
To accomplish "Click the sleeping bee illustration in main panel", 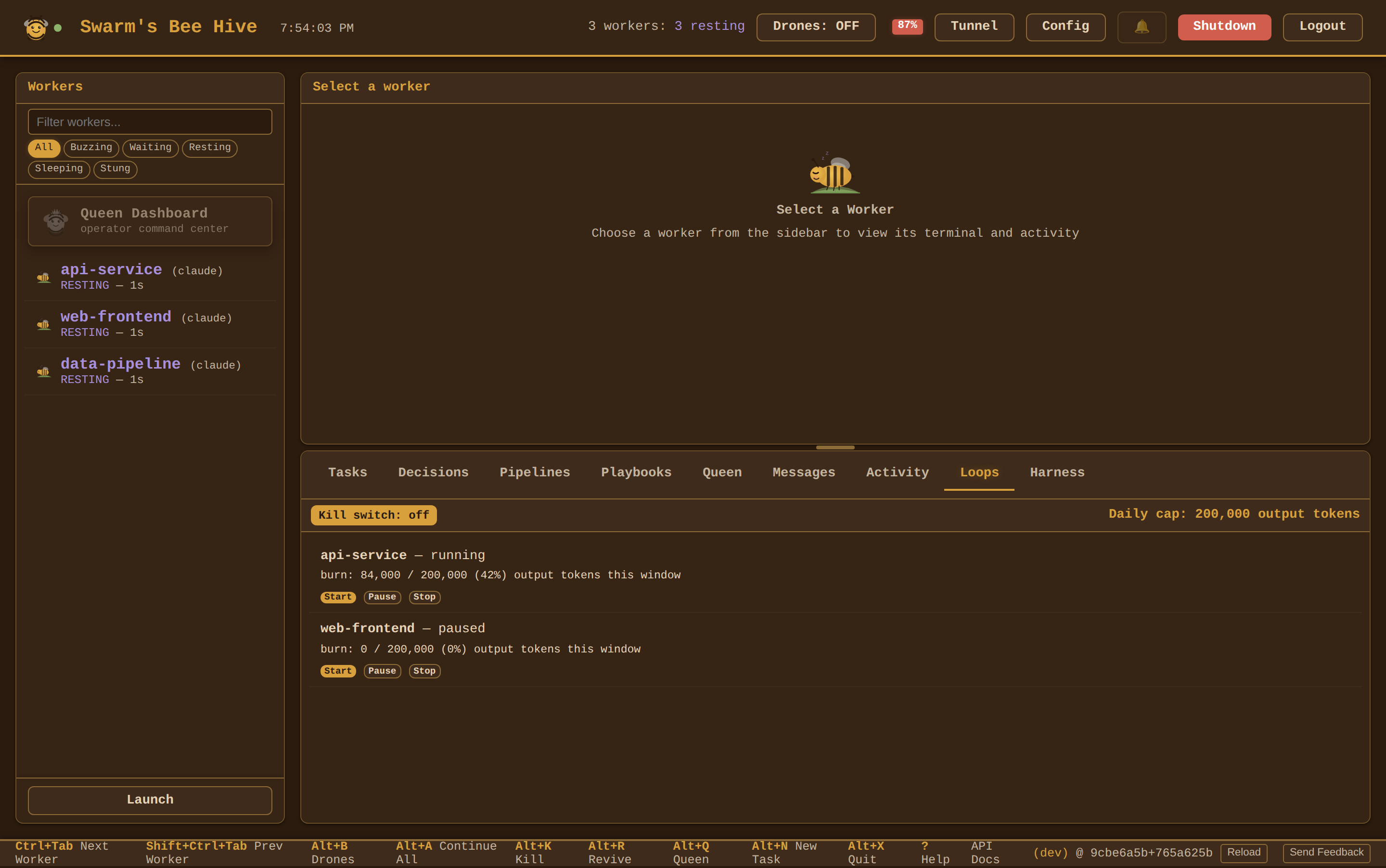I will [835, 173].
